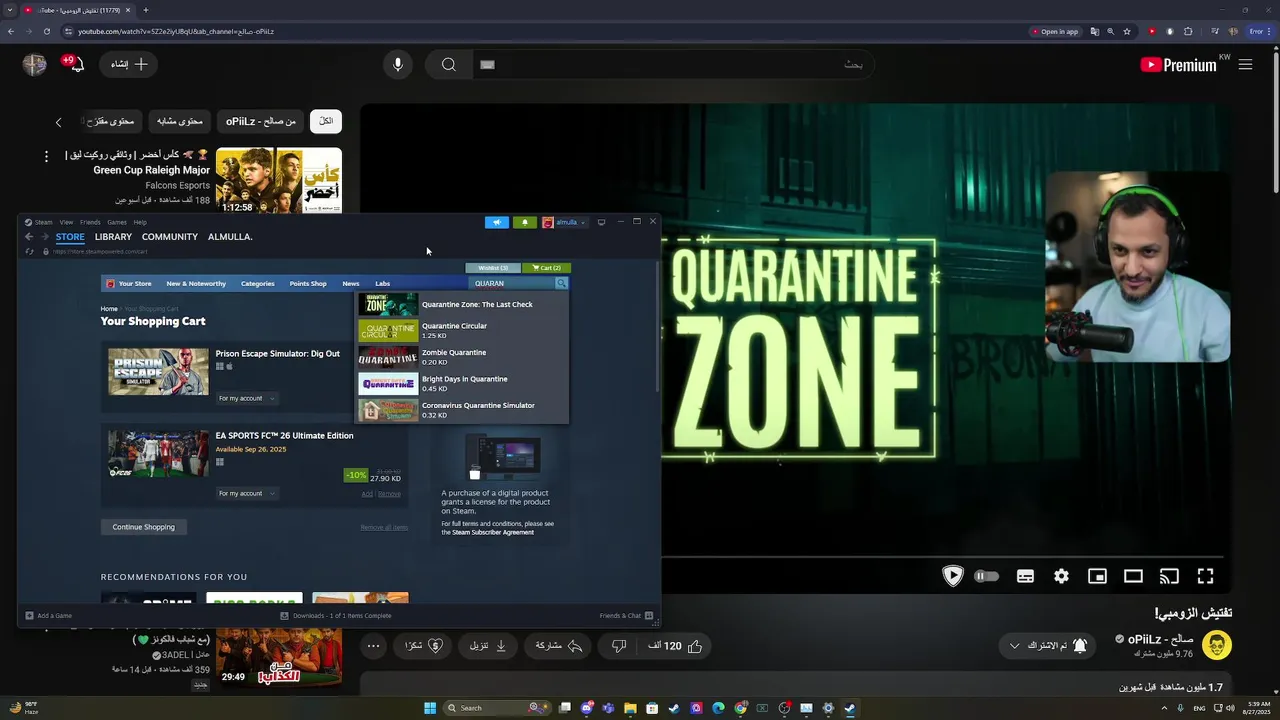Click the Chrome translate page icon

coord(1094,31)
